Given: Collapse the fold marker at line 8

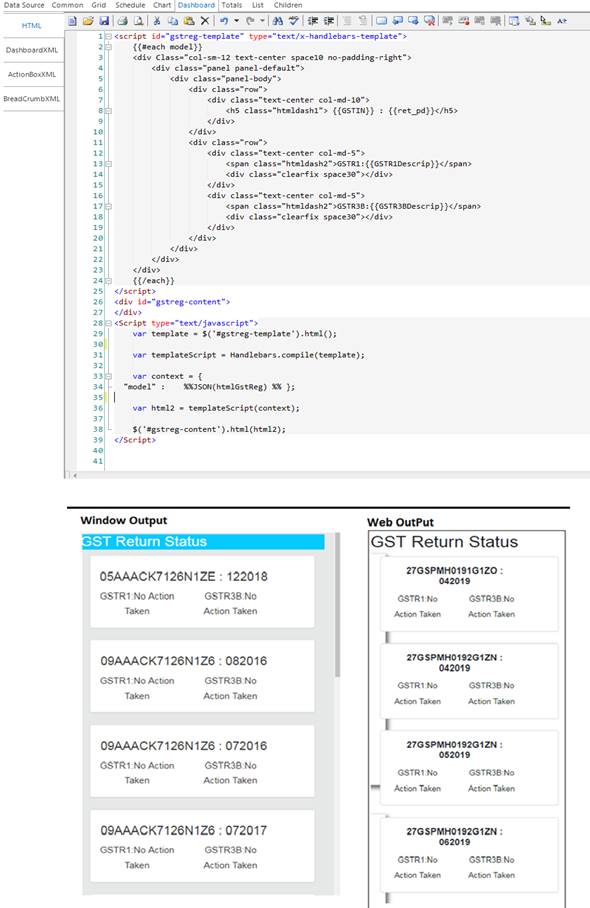Looking at the screenshot, I should pos(108,111).
